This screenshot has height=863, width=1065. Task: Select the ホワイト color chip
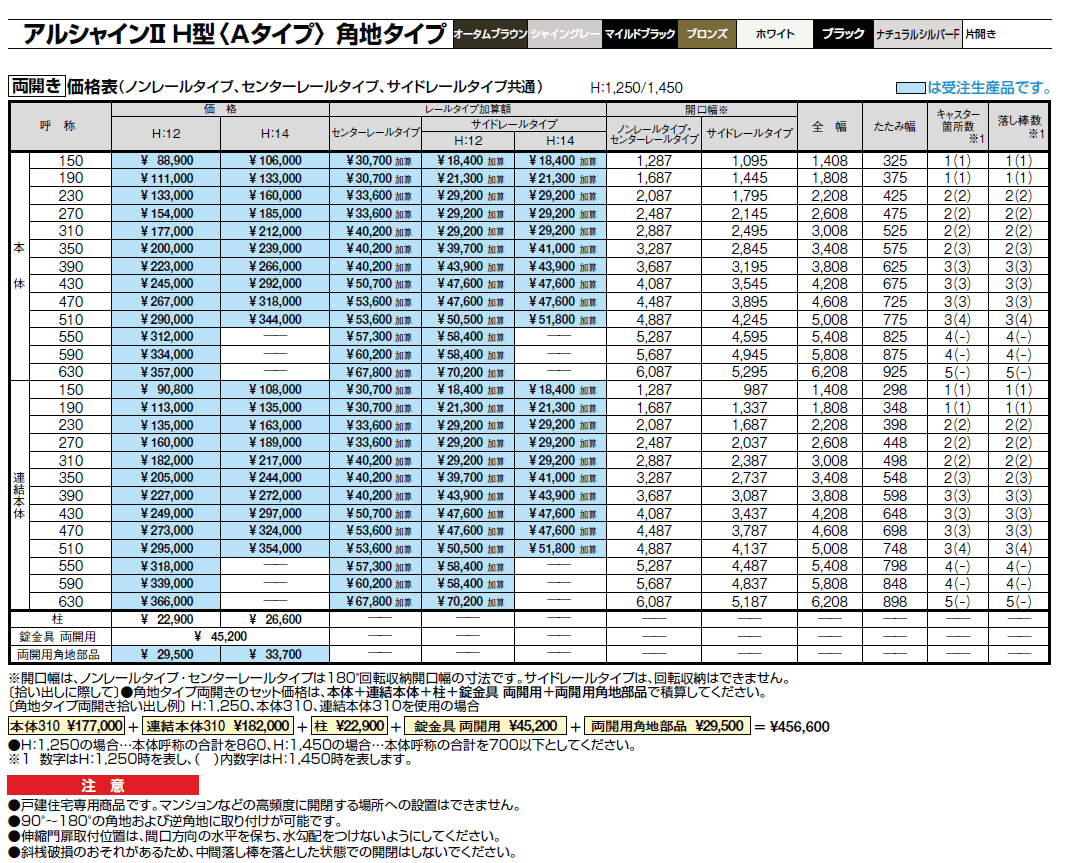pos(773,33)
